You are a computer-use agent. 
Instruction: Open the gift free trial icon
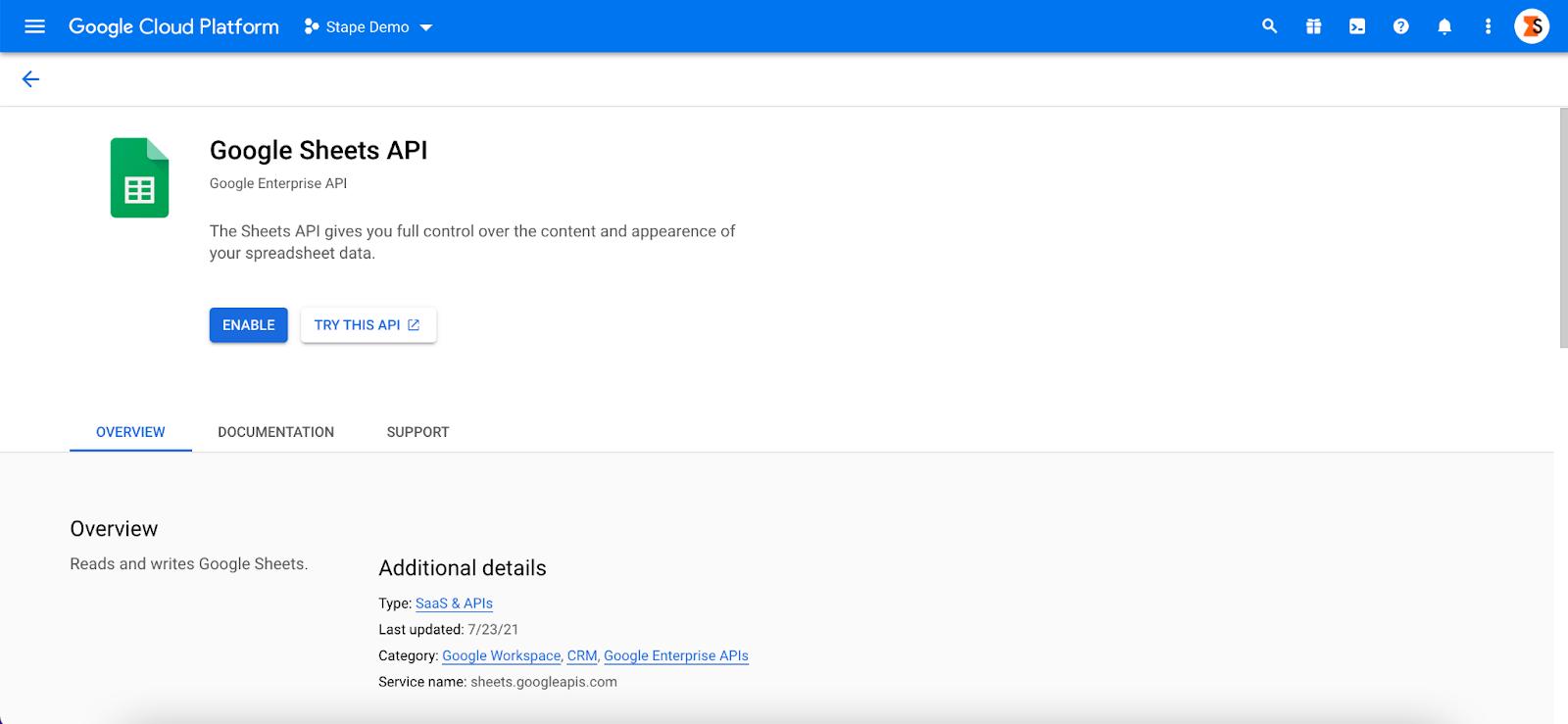1313,26
